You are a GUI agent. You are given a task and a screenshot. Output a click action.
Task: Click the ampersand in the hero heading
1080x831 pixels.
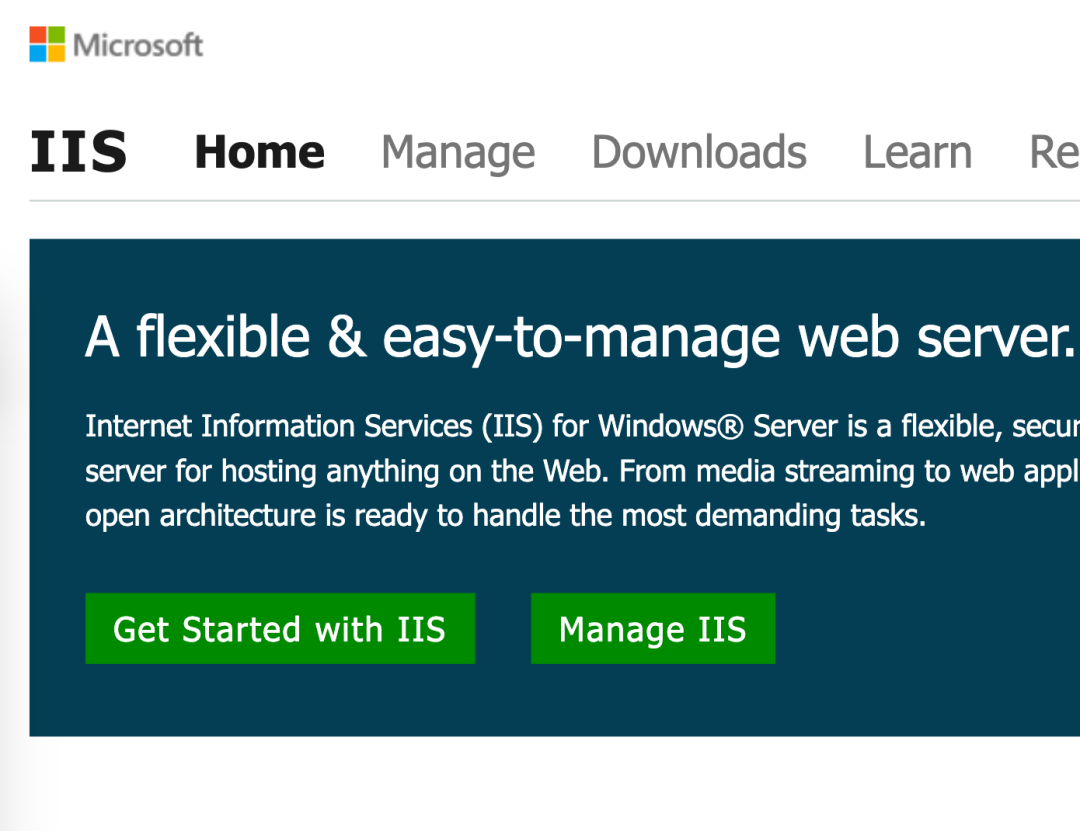[x=346, y=336]
